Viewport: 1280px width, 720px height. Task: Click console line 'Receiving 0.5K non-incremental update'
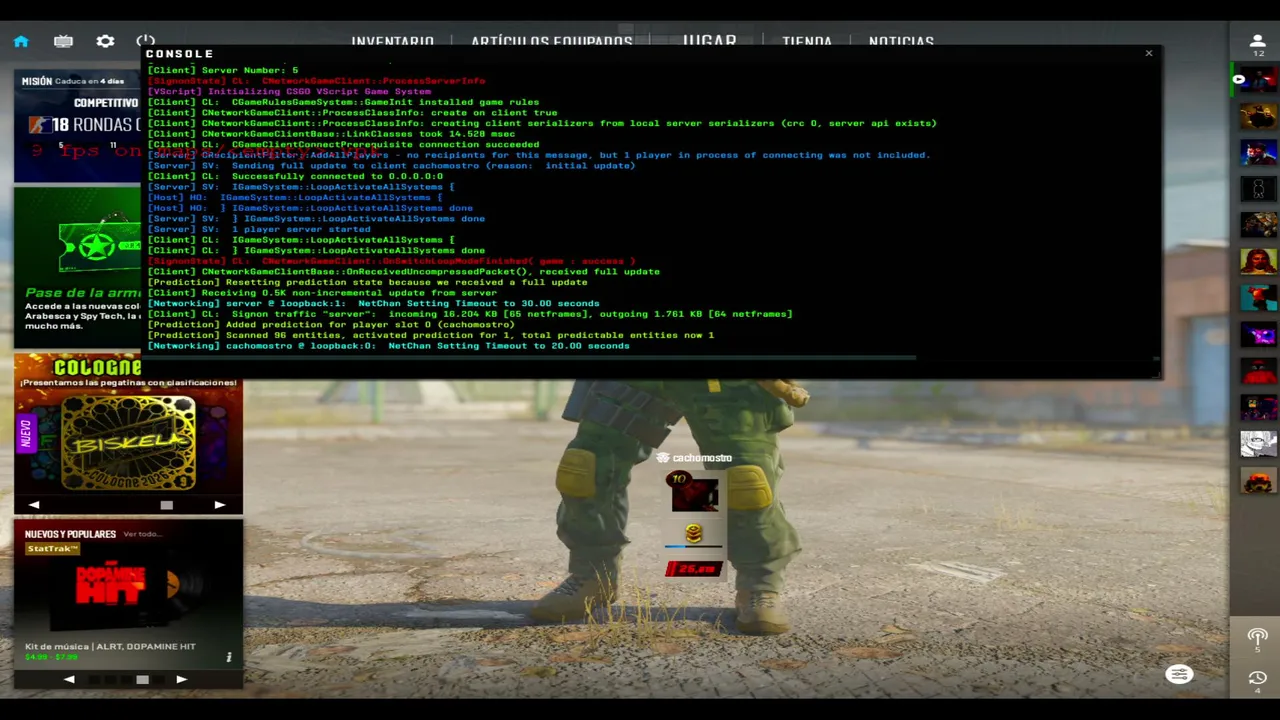tap(322, 292)
